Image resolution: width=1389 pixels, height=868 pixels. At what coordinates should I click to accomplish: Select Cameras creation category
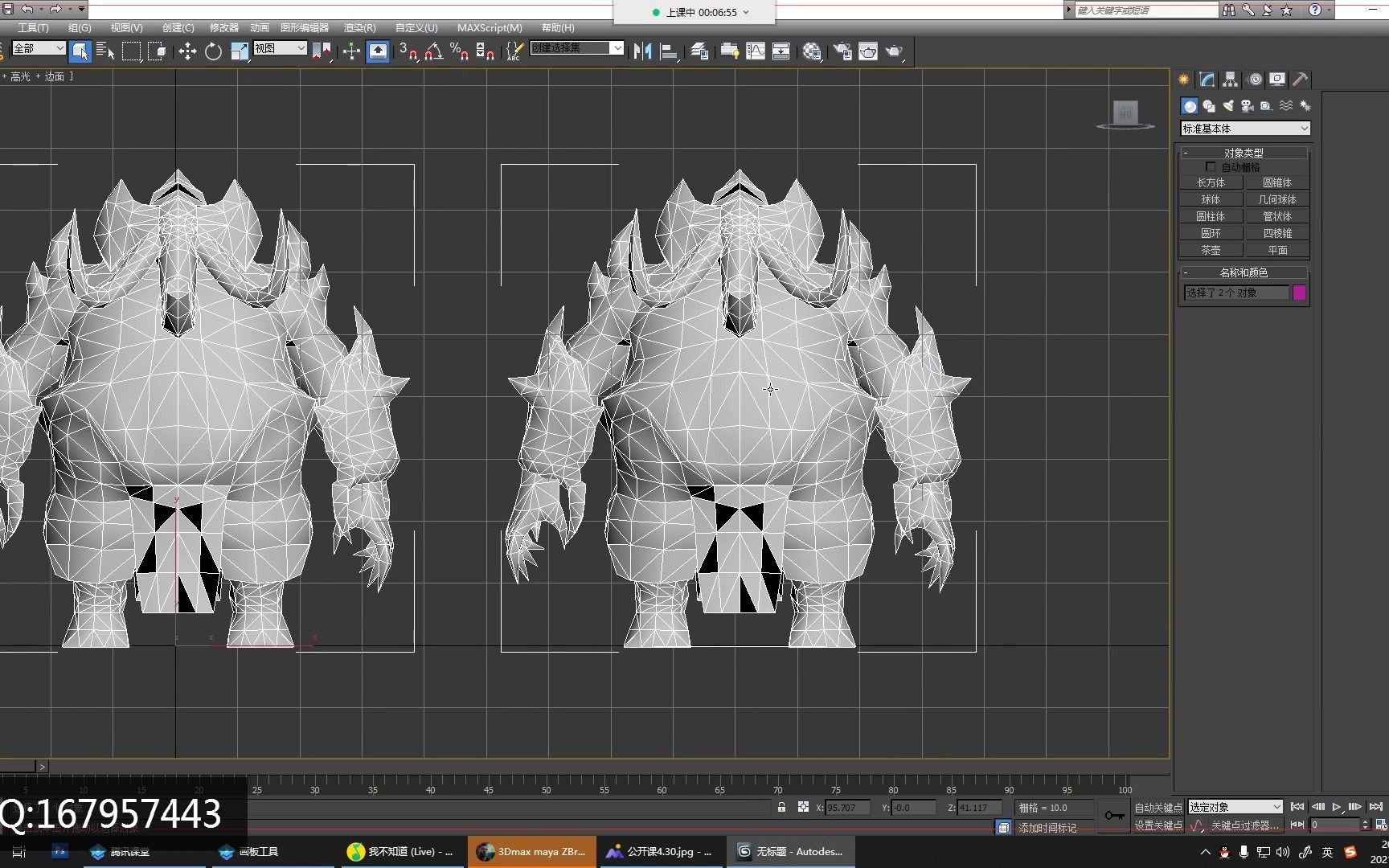pyautogui.click(x=1248, y=105)
